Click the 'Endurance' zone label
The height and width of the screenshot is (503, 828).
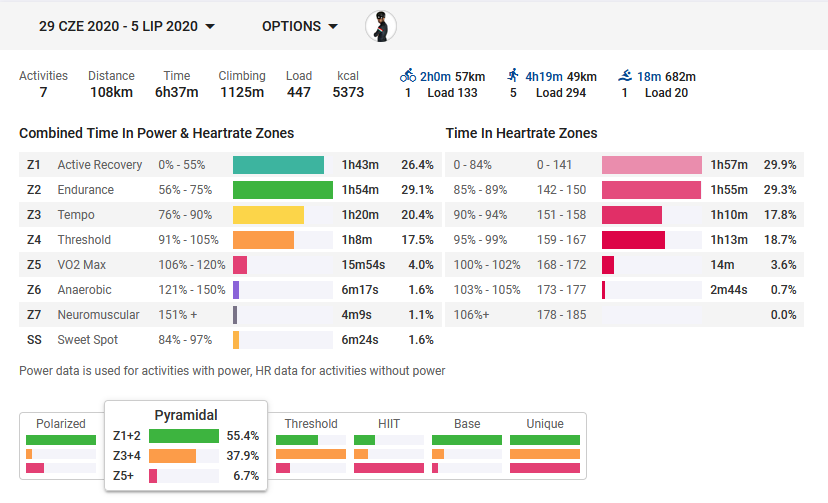click(x=86, y=190)
